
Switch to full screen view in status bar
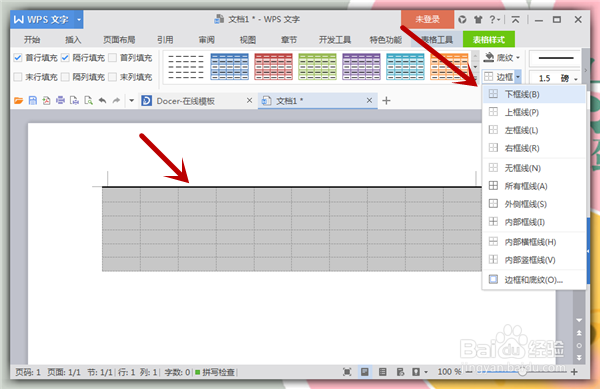click(x=347, y=372)
